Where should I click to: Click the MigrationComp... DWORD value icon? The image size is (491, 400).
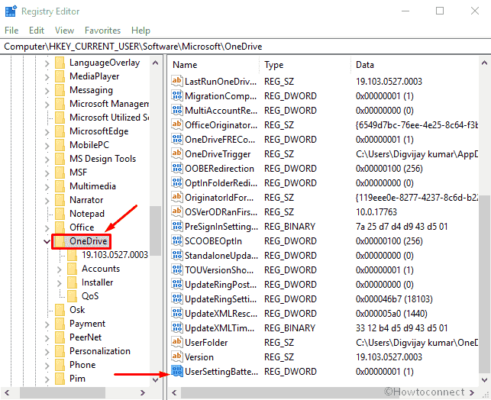(177, 96)
